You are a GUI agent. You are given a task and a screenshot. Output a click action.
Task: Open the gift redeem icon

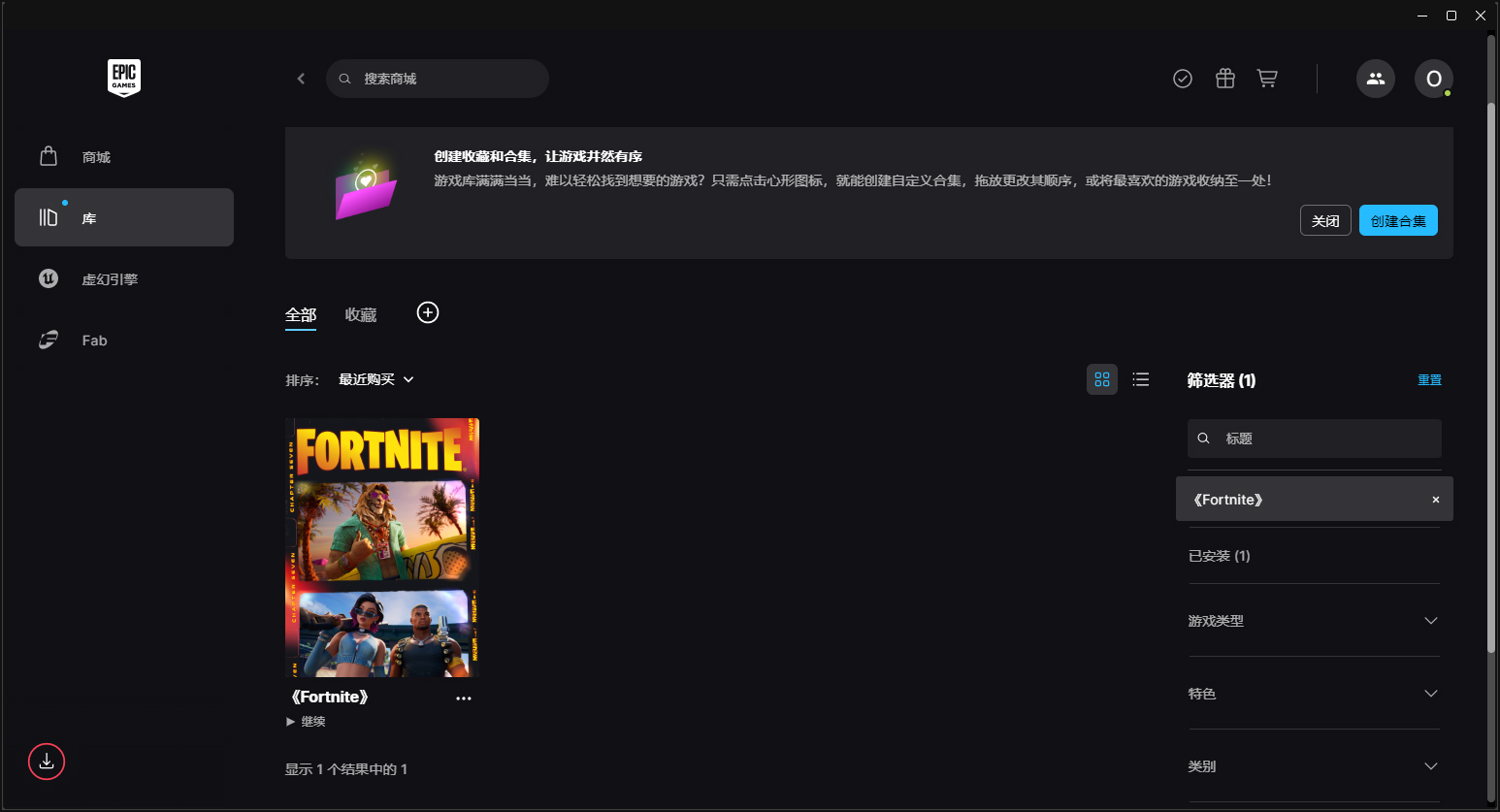point(1225,79)
